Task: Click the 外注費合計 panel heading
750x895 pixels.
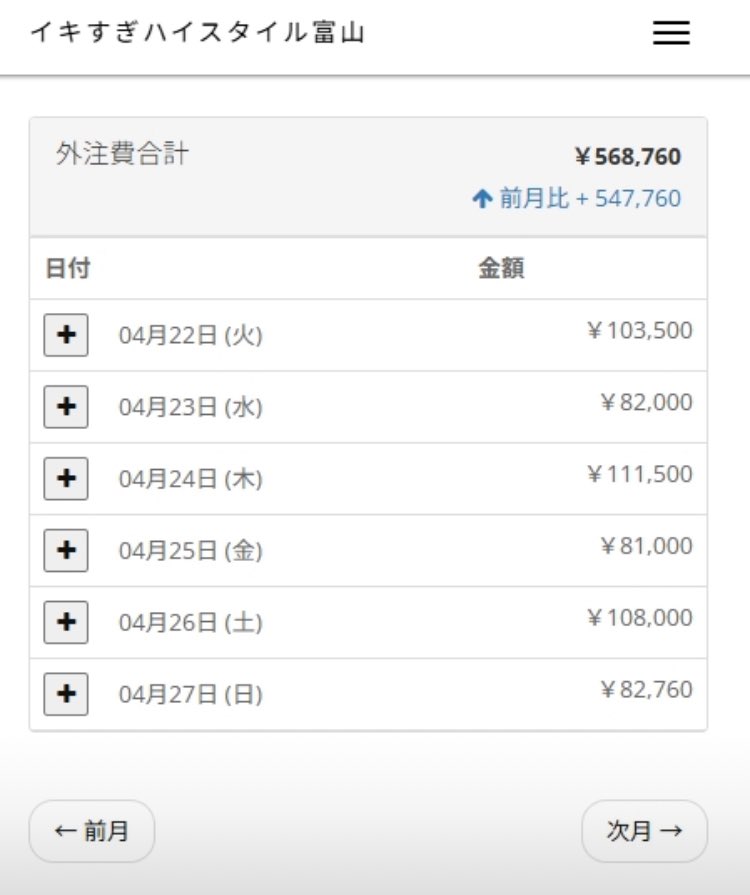Action: [x=122, y=155]
